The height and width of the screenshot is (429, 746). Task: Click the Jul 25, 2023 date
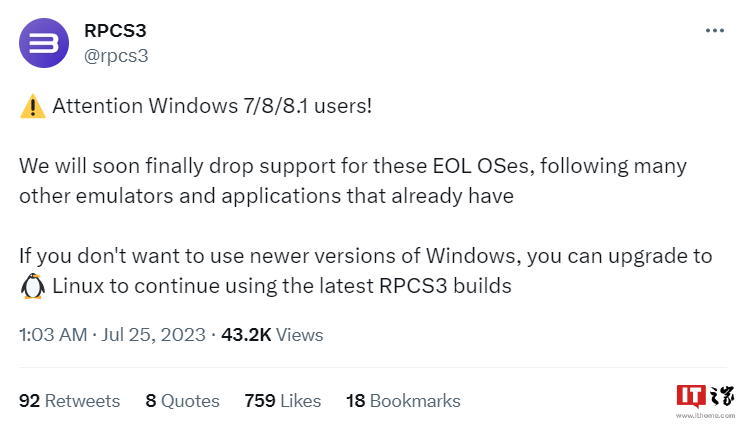click(152, 335)
